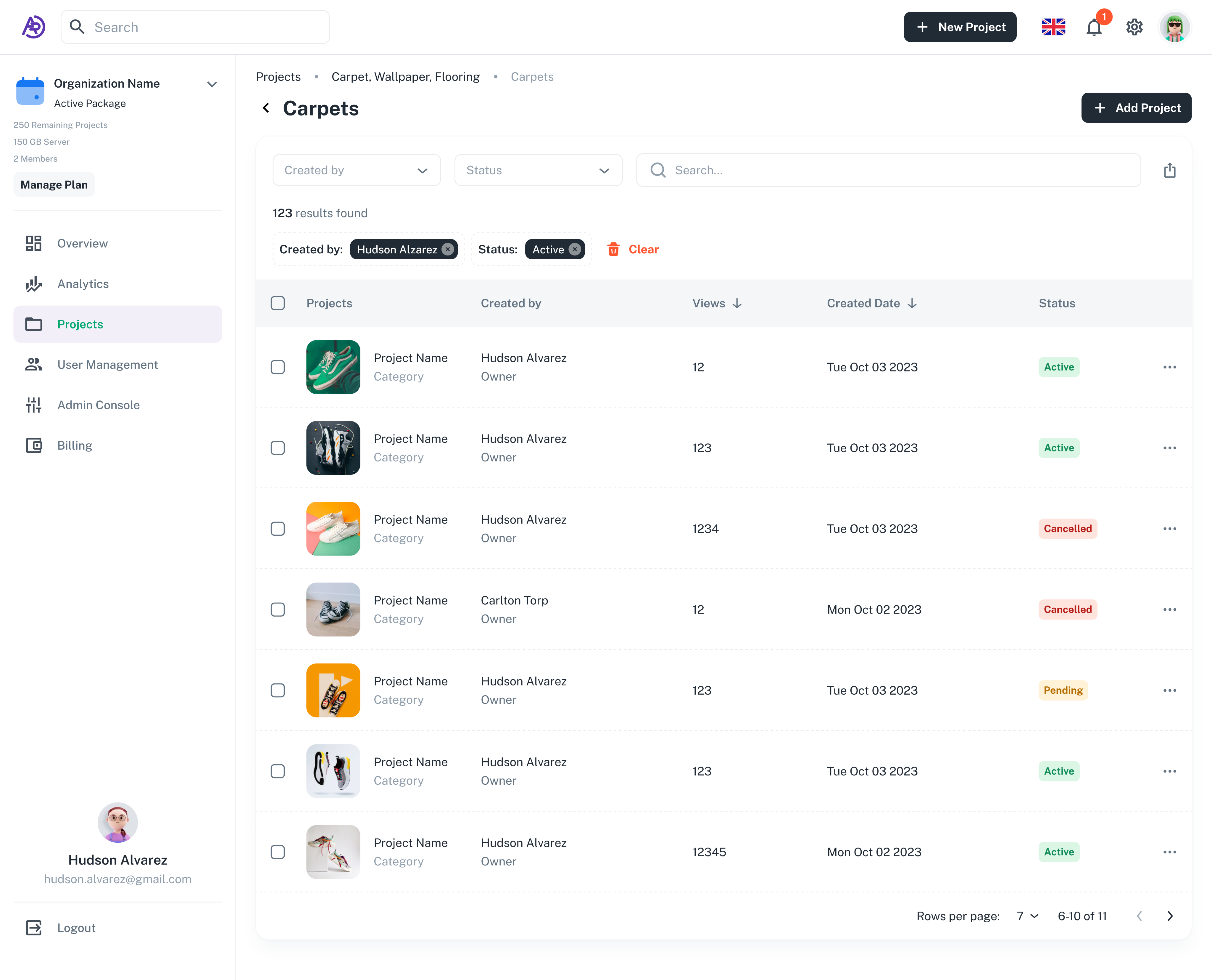Click the export share icon

(x=1170, y=170)
